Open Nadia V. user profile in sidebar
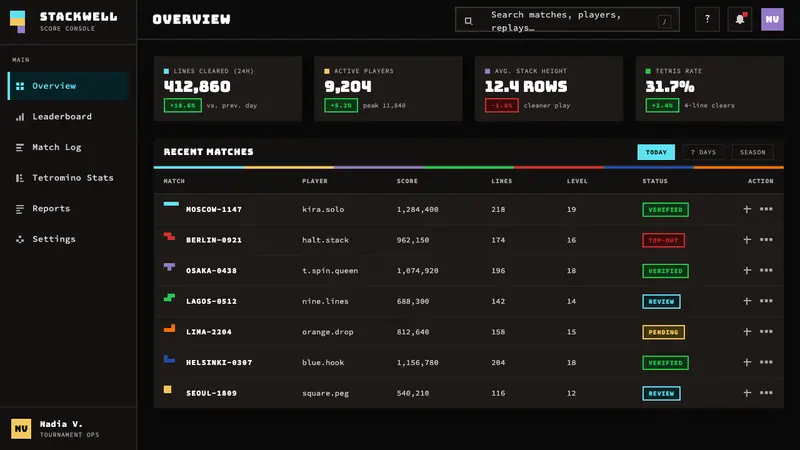 pos(68,429)
